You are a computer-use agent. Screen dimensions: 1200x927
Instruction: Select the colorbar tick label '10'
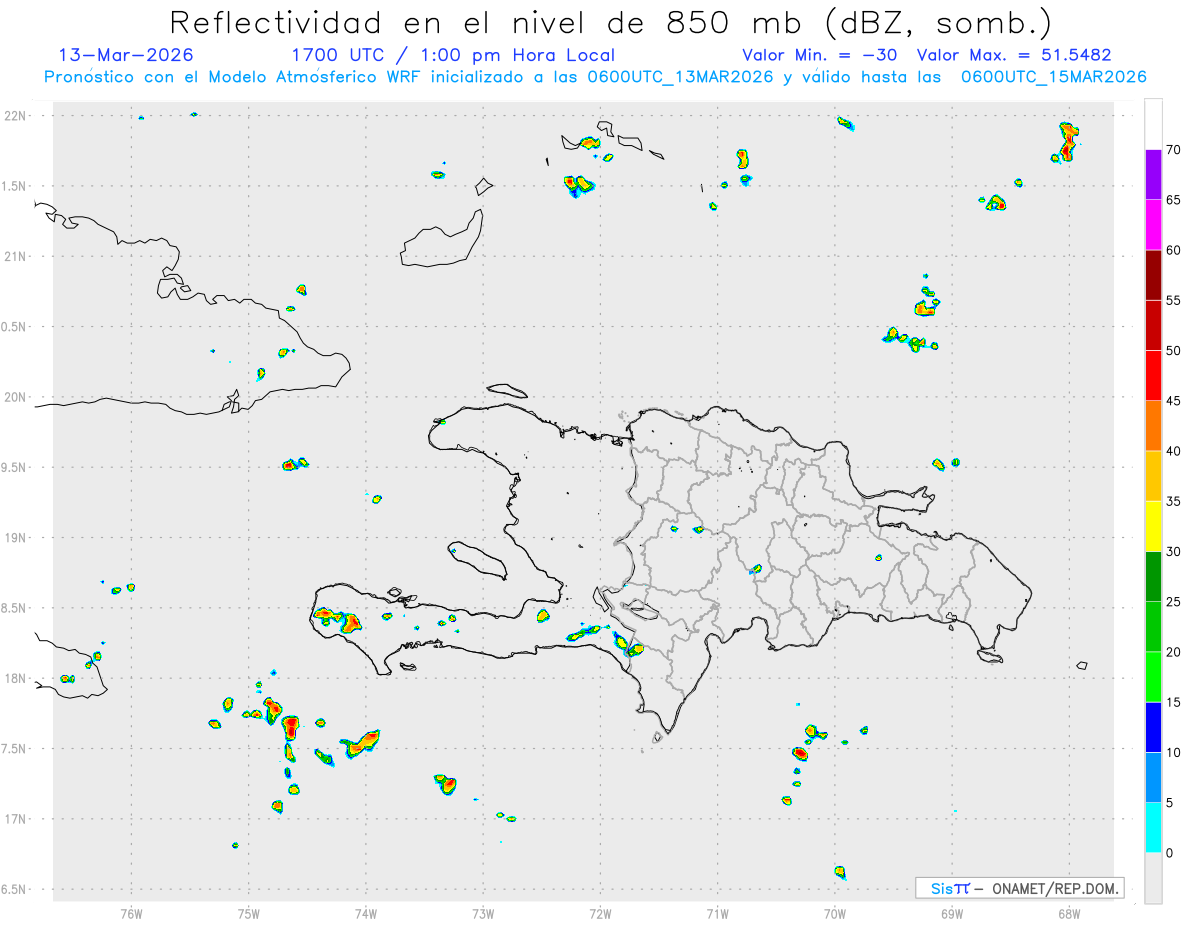[x=1174, y=752]
